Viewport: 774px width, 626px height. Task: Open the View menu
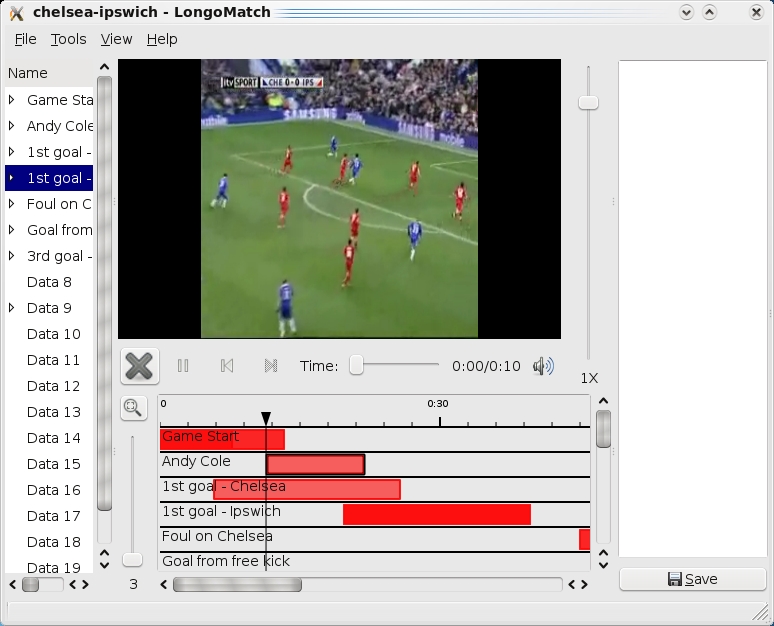click(x=116, y=39)
